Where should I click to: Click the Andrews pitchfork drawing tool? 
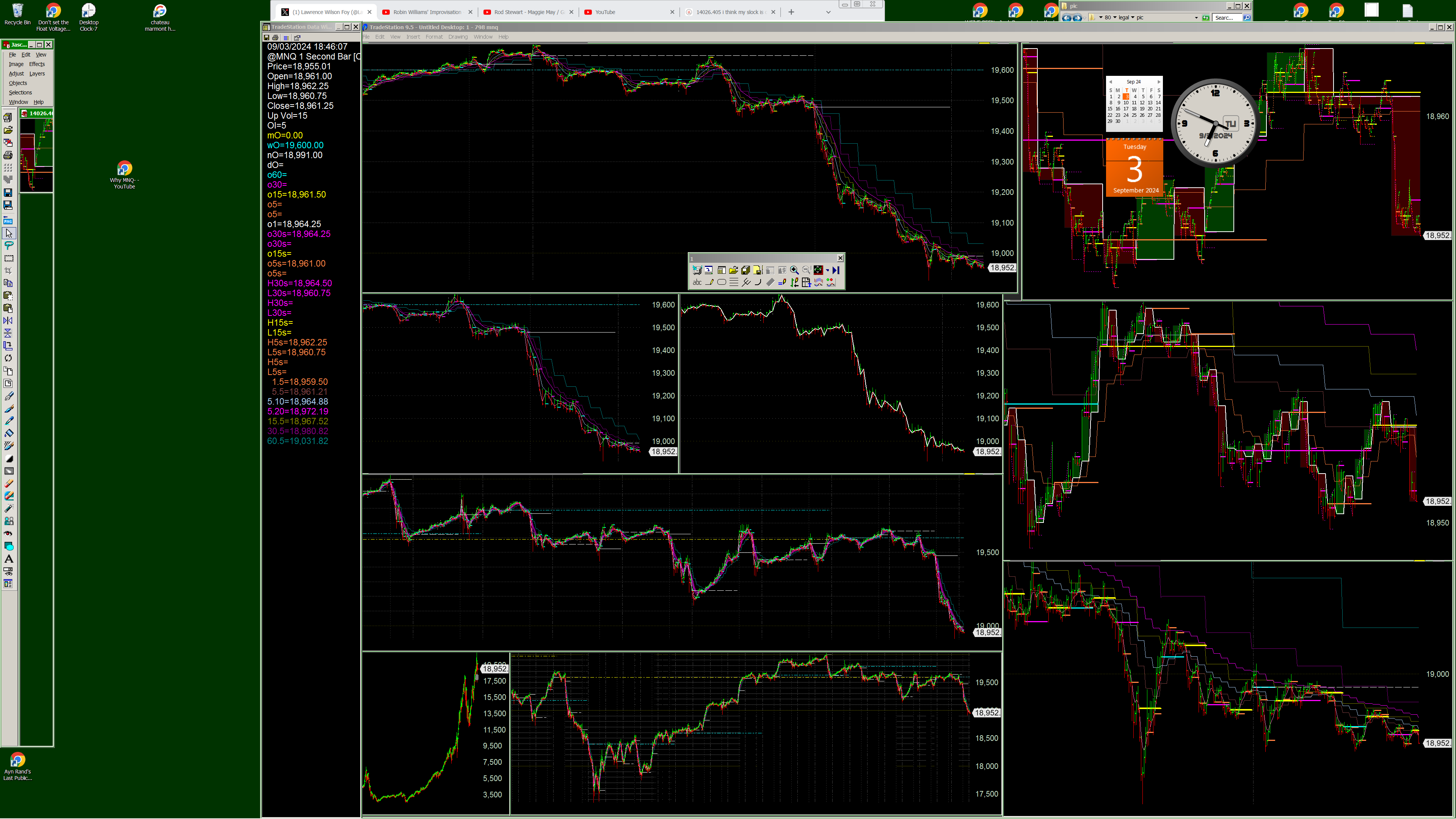pyautogui.click(x=746, y=282)
